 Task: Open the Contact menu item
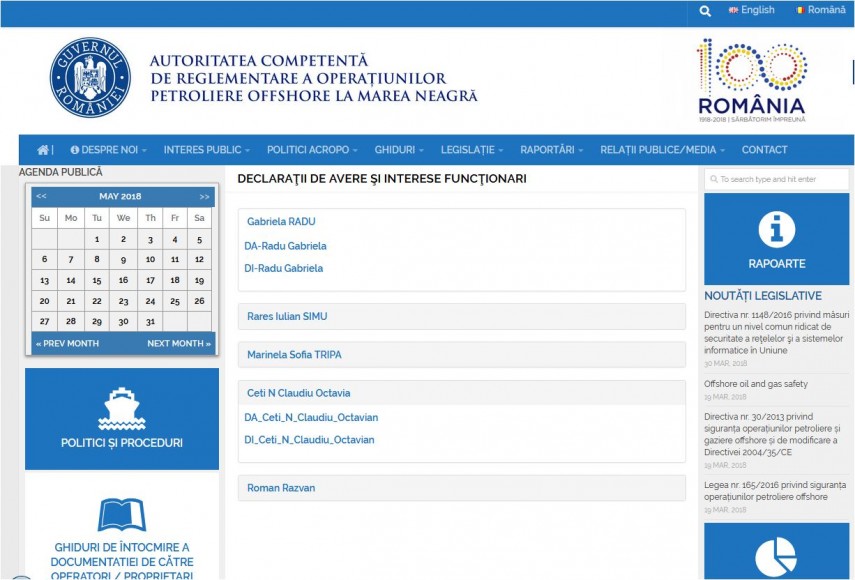[x=764, y=150]
